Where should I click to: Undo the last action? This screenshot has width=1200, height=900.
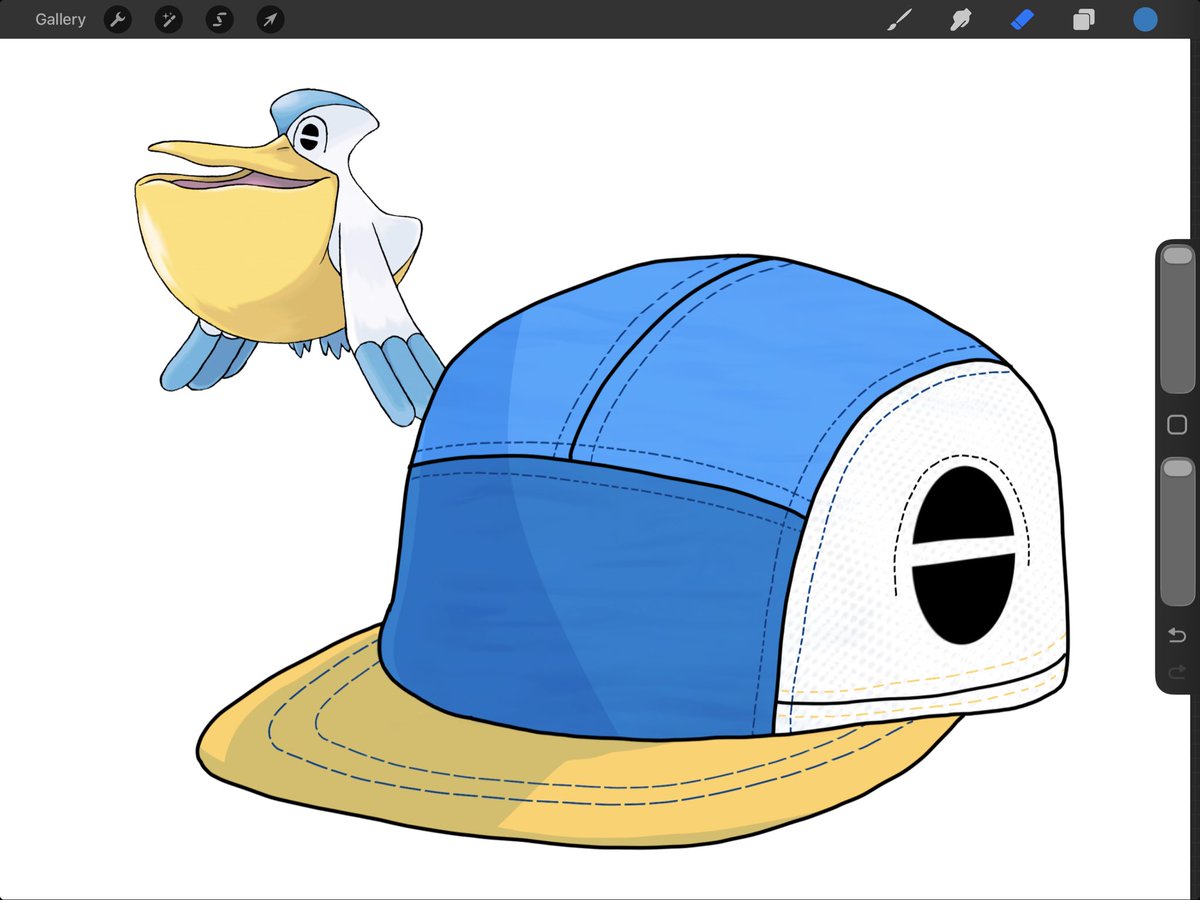[x=1177, y=636]
